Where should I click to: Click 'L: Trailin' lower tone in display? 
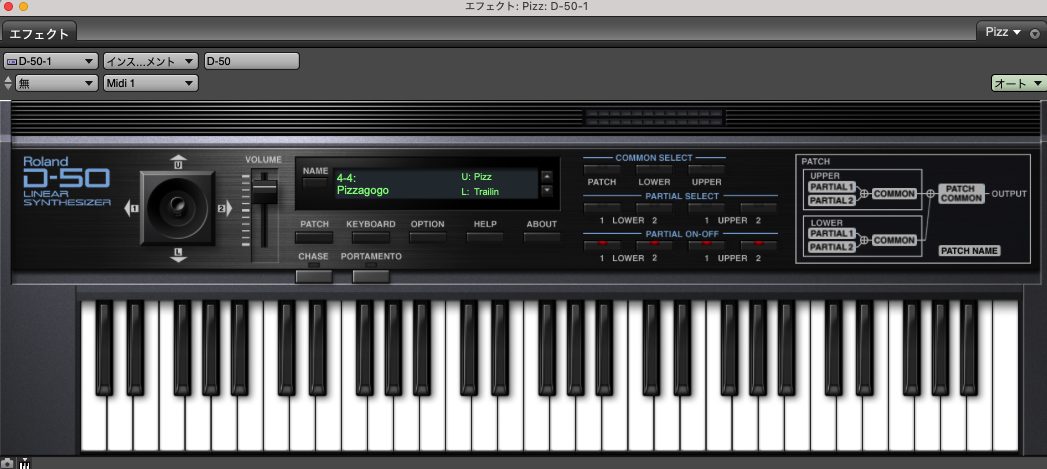(480, 192)
